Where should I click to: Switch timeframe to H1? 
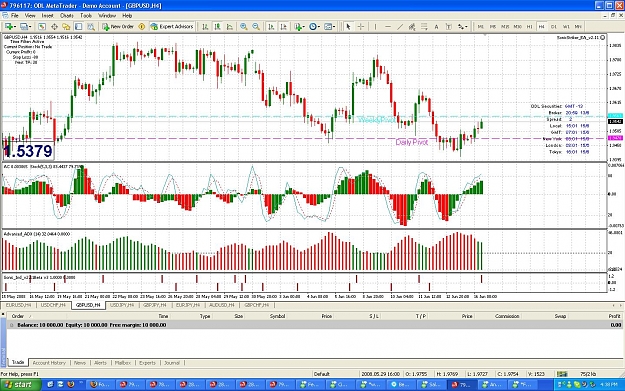[x=529, y=26]
